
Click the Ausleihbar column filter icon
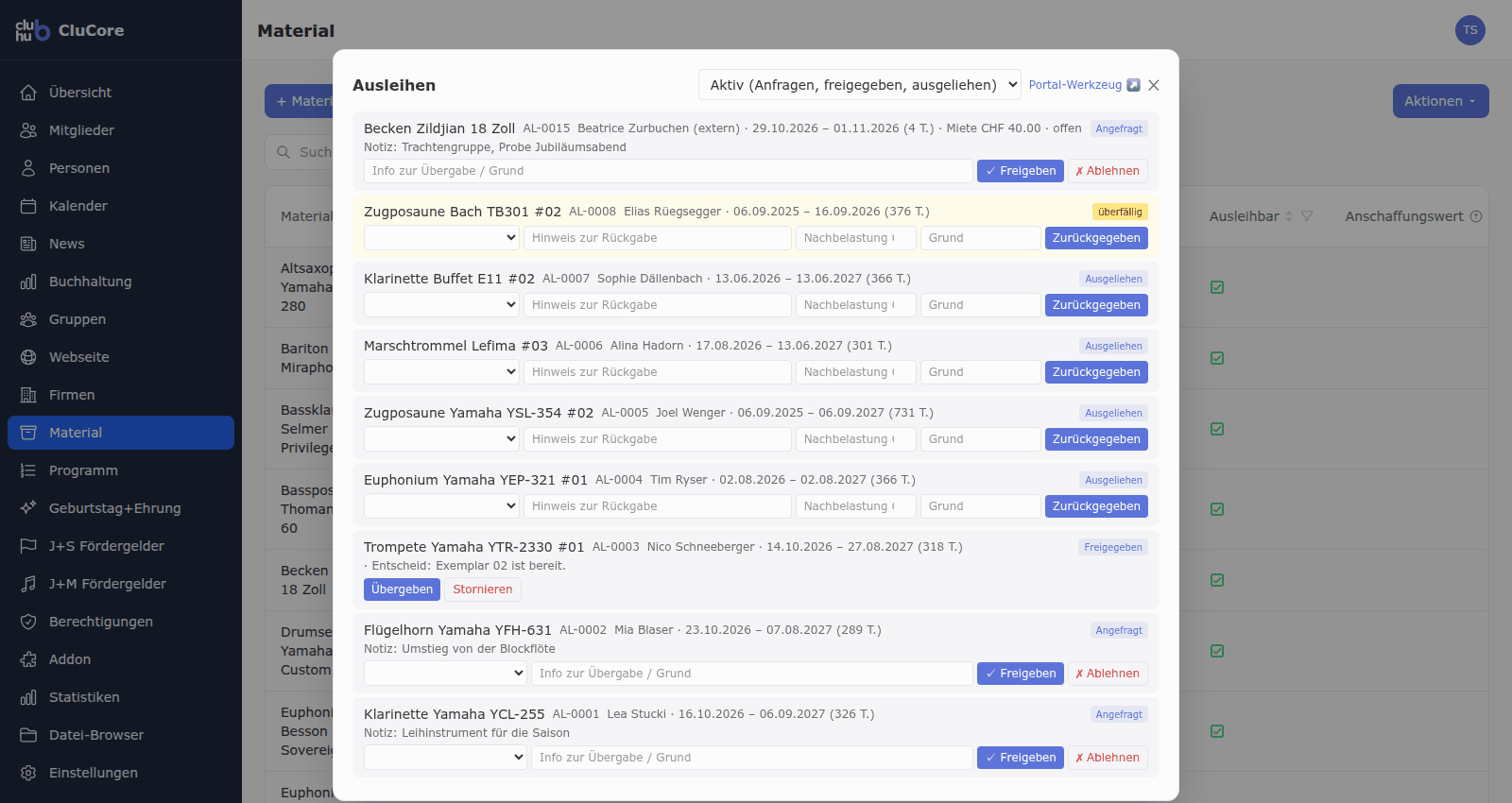point(1307,216)
